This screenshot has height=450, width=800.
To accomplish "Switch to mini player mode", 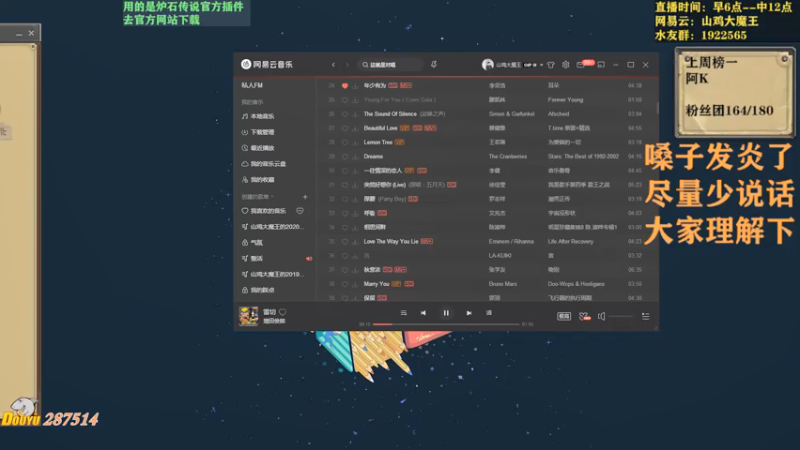I will tap(601, 65).
